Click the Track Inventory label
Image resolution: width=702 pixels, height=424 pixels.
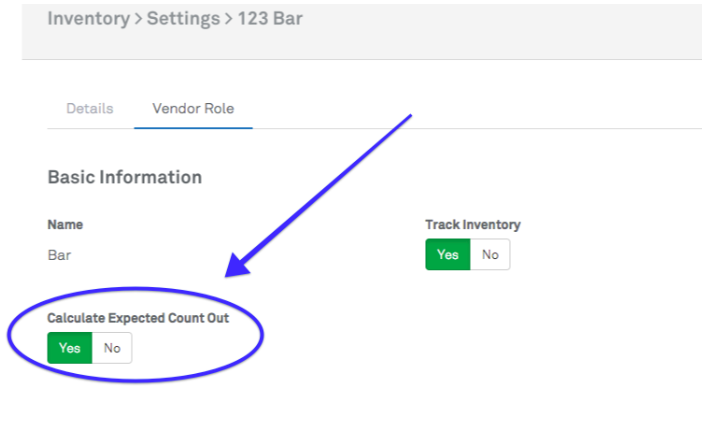[473, 225]
